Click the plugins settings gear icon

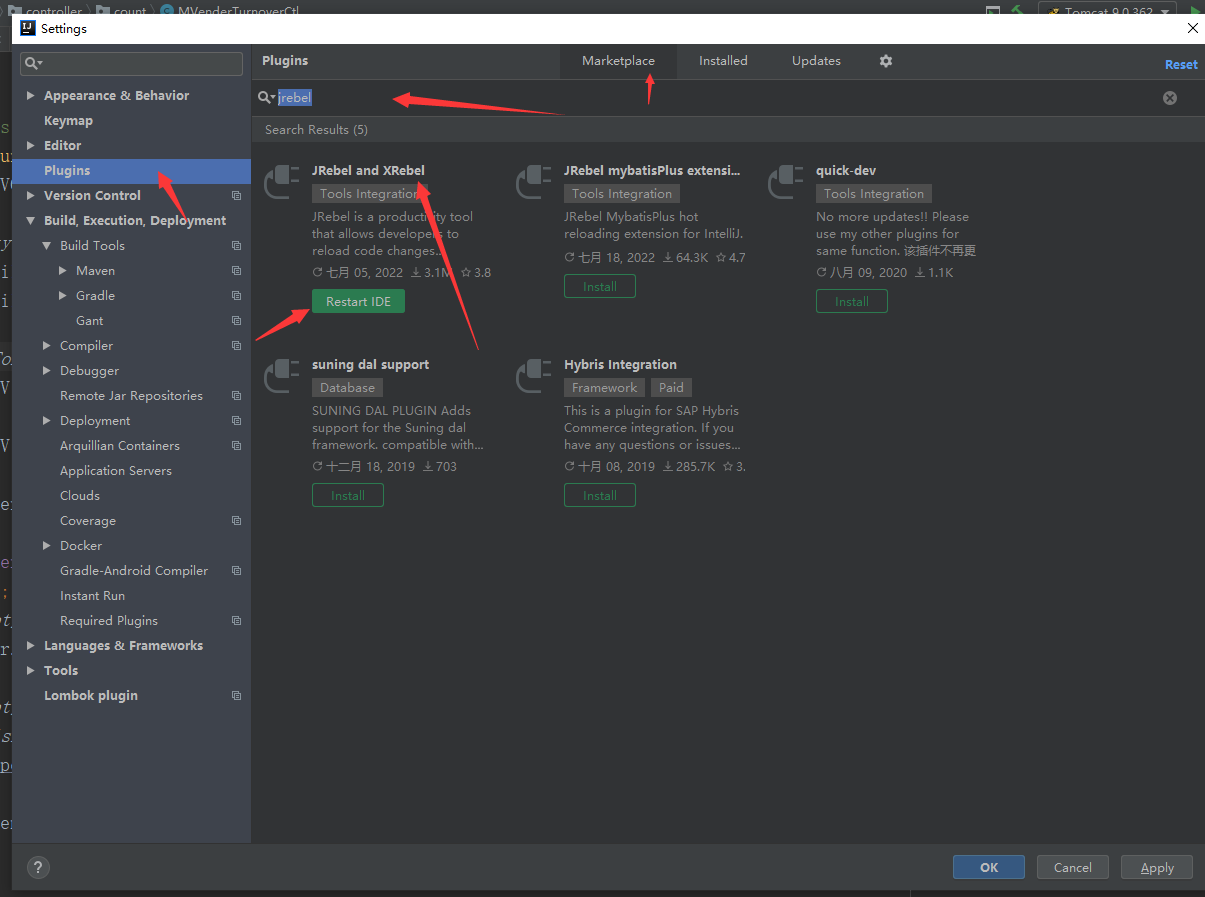click(885, 61)
